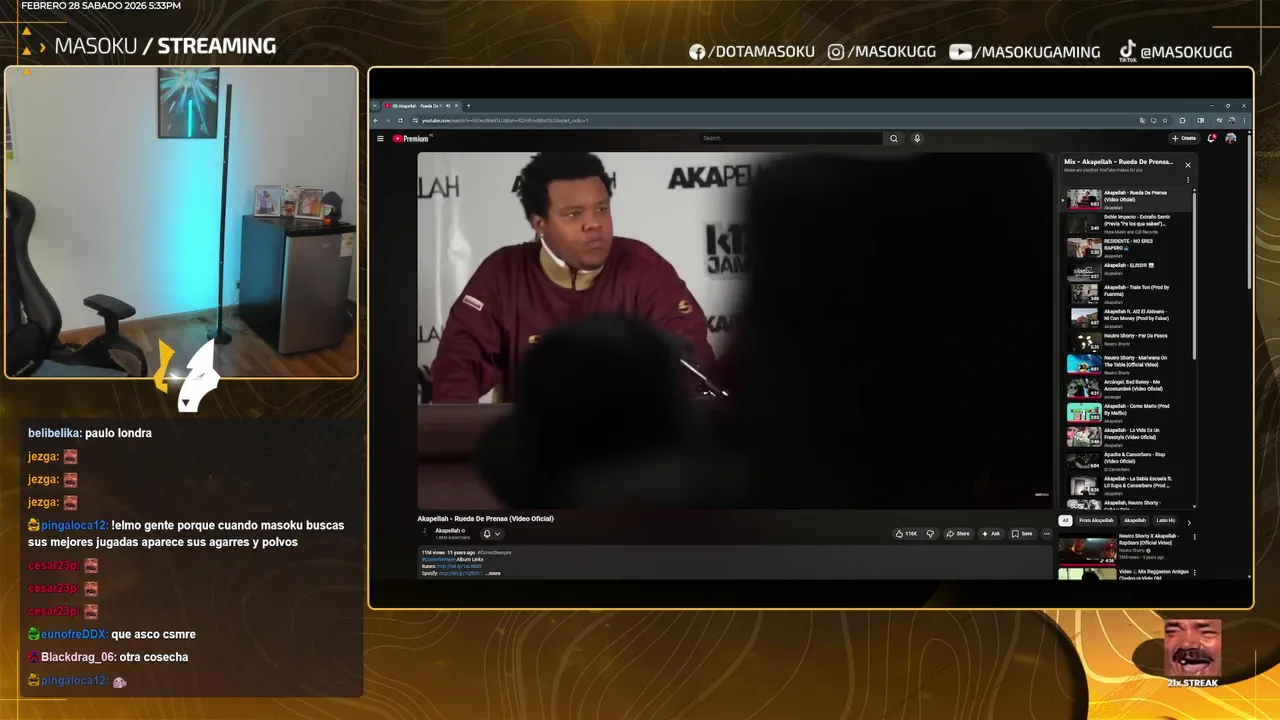Screen dimensions: 1280x720
Task: Open more actions ellipsis beside Save
Action: click(1047, 534)
